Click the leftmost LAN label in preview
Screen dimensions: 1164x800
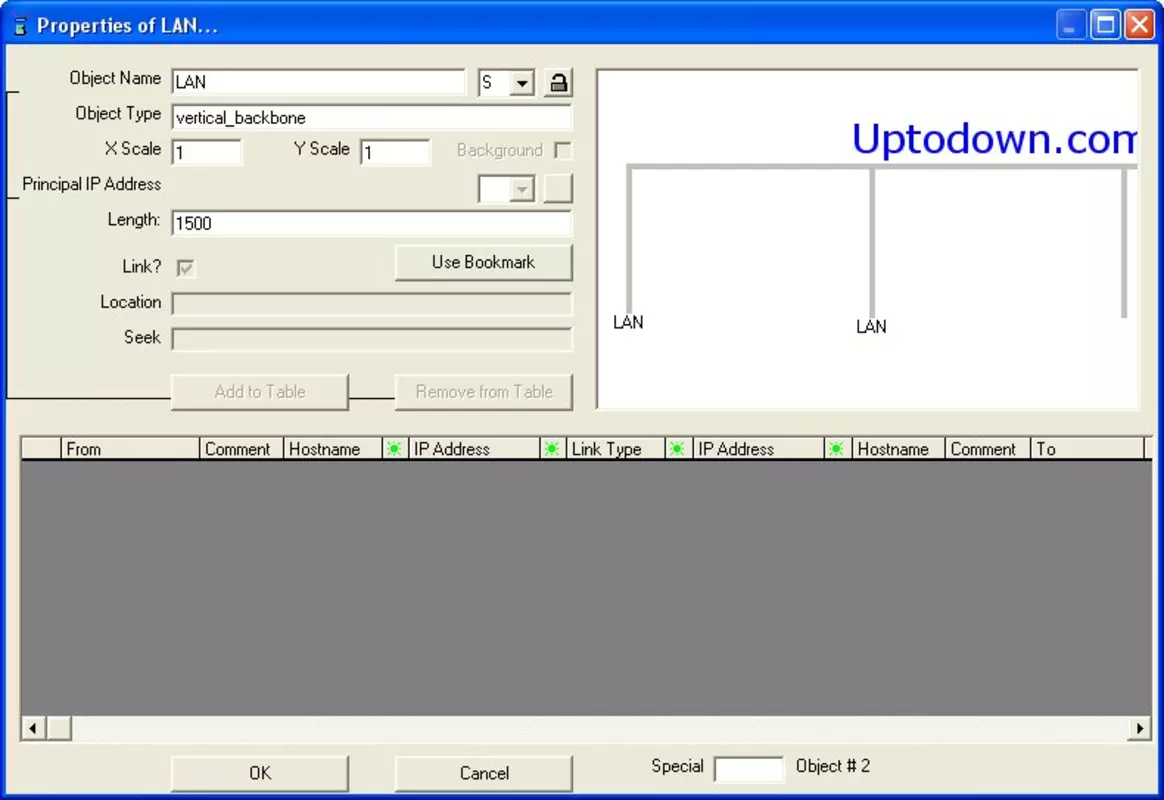point(628,323)
